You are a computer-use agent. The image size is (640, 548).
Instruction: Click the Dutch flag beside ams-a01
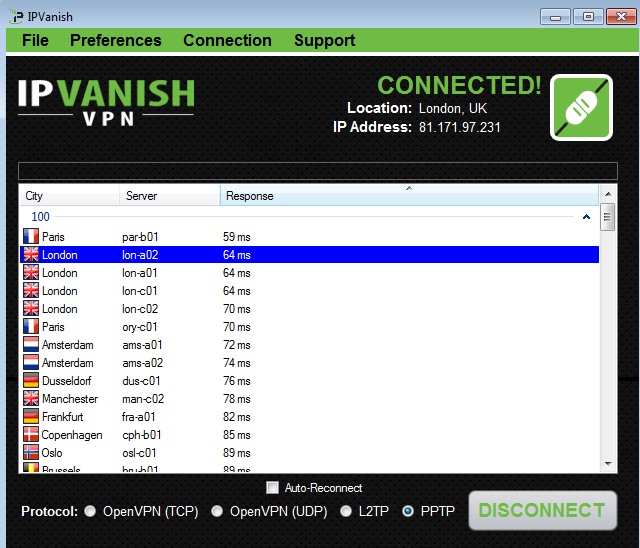[31, 344]
